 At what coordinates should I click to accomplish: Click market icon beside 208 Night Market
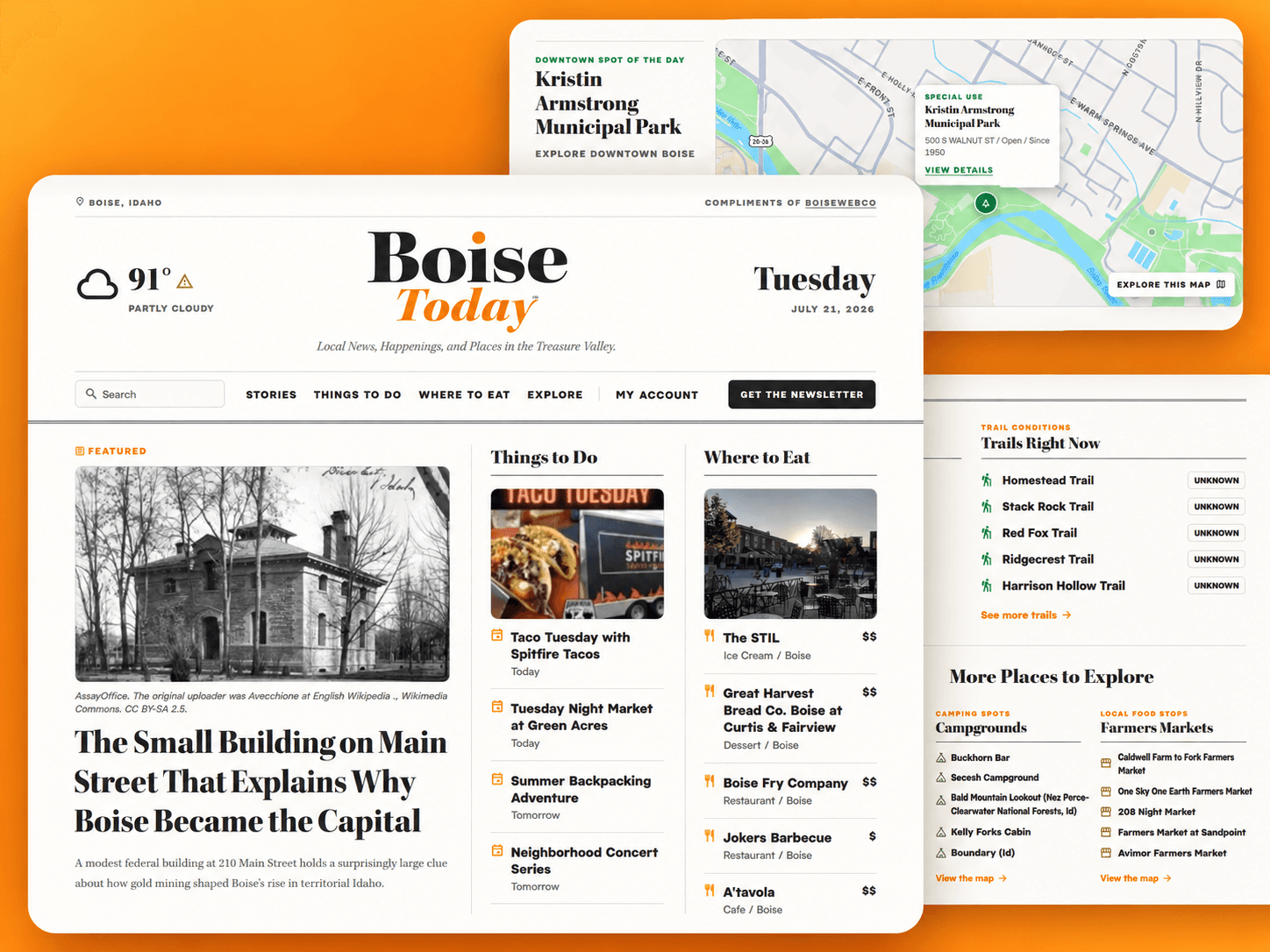coord(1106,812)
